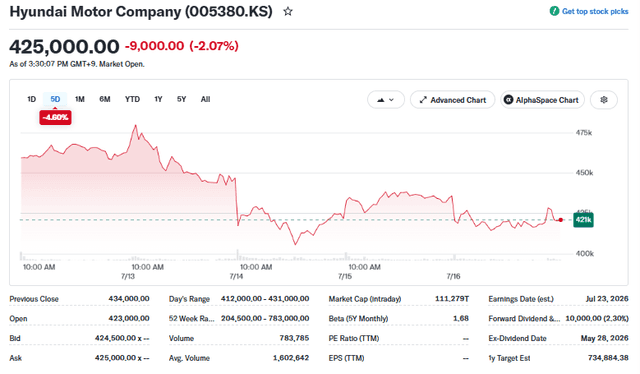Click the 7/15 date label on chart axis
This screenshot has width=640, height=374.
pyautogui.click(x=345, y=276)
